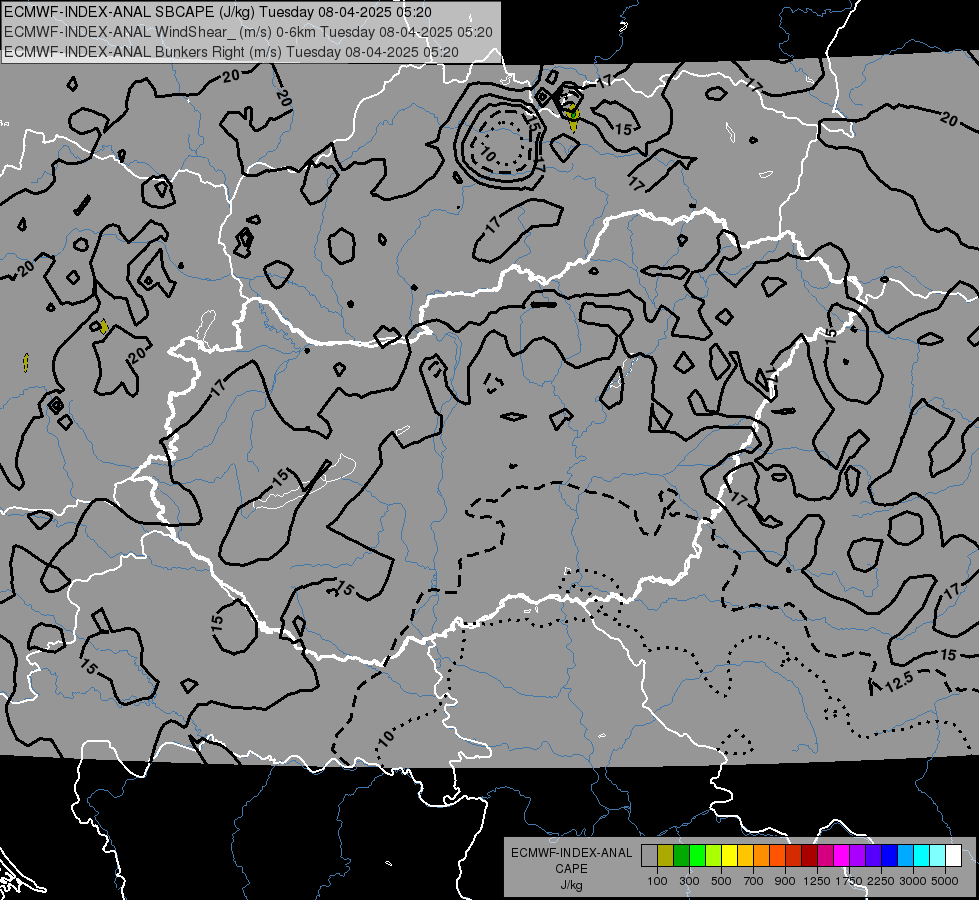Click the 12.5 dashed contour label
The image size is (979, 900).
point(900,681)
